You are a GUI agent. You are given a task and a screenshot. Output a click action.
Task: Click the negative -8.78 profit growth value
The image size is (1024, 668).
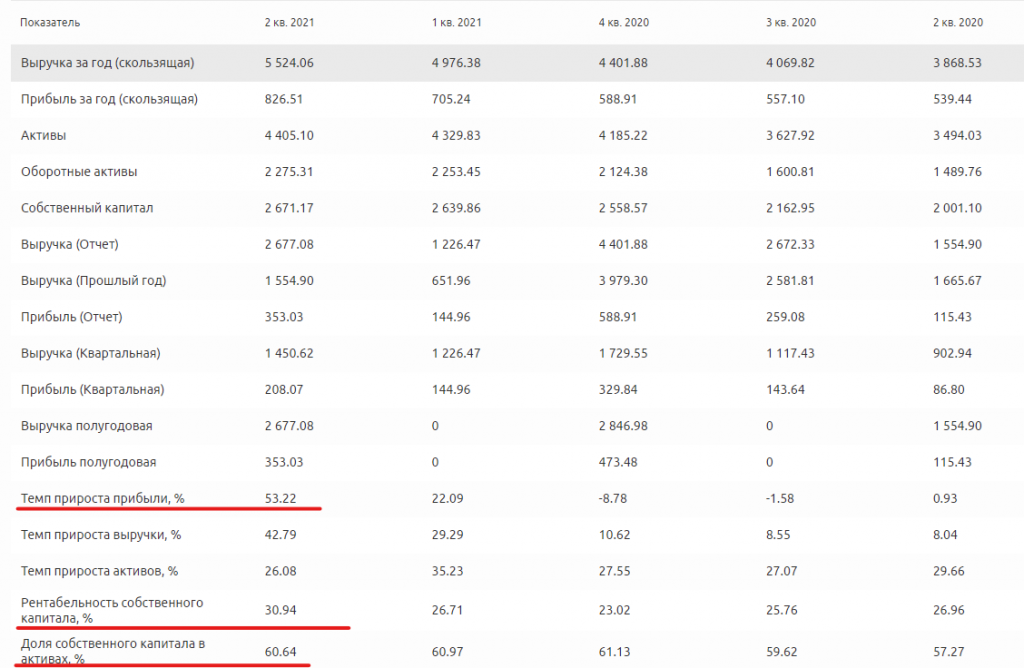613,498
